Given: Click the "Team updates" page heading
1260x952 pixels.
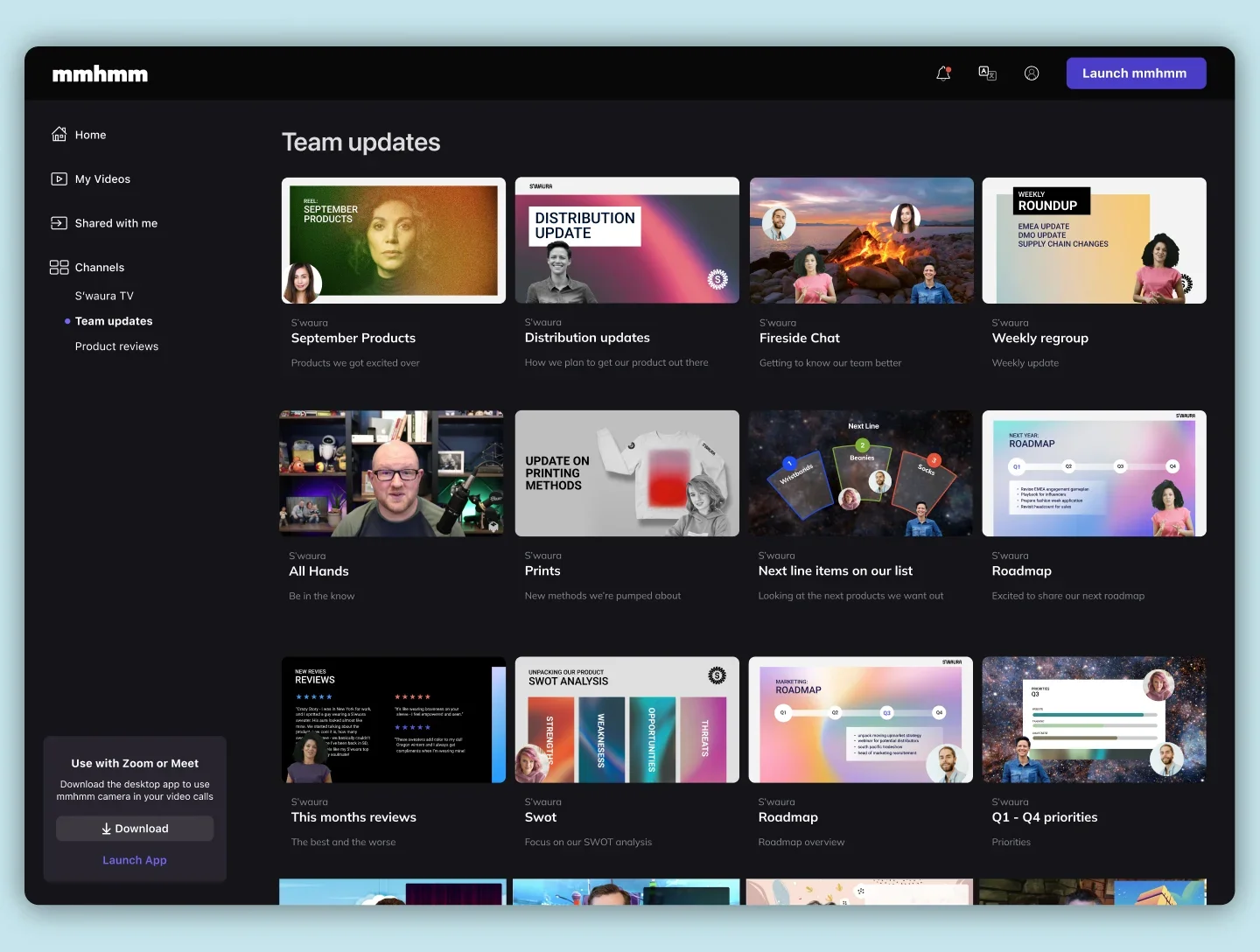Looking at the screenshot, I should pyautogui.click(x=361, y=143).
